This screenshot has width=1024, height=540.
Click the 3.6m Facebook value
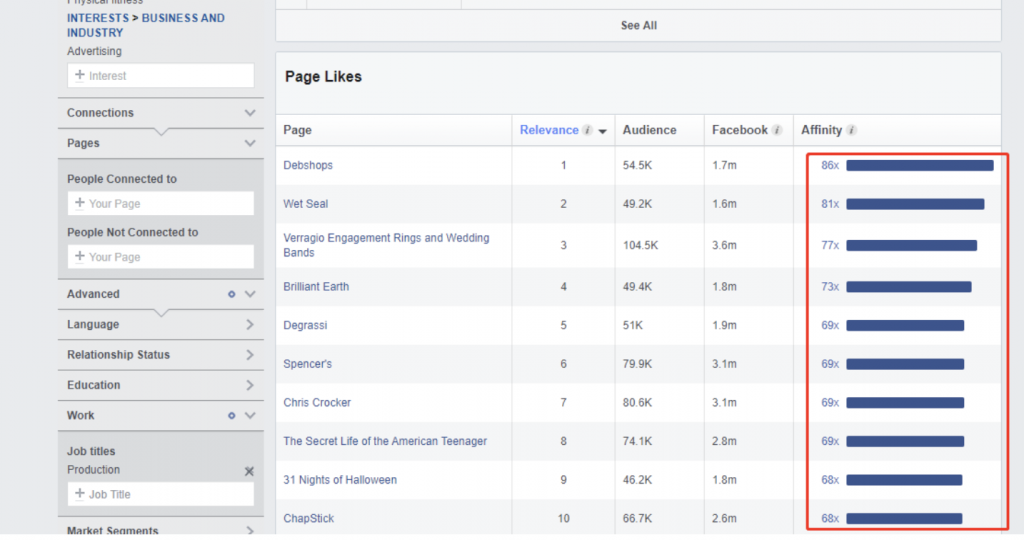(724, 246)
